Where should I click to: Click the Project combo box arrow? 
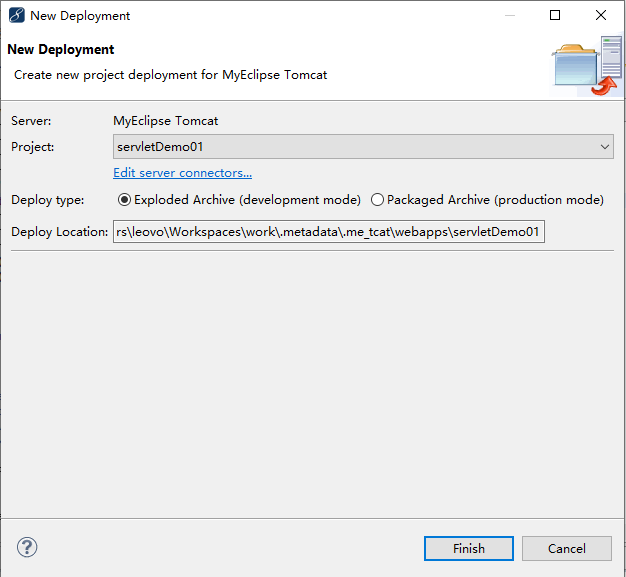click(x=604, y=147)
